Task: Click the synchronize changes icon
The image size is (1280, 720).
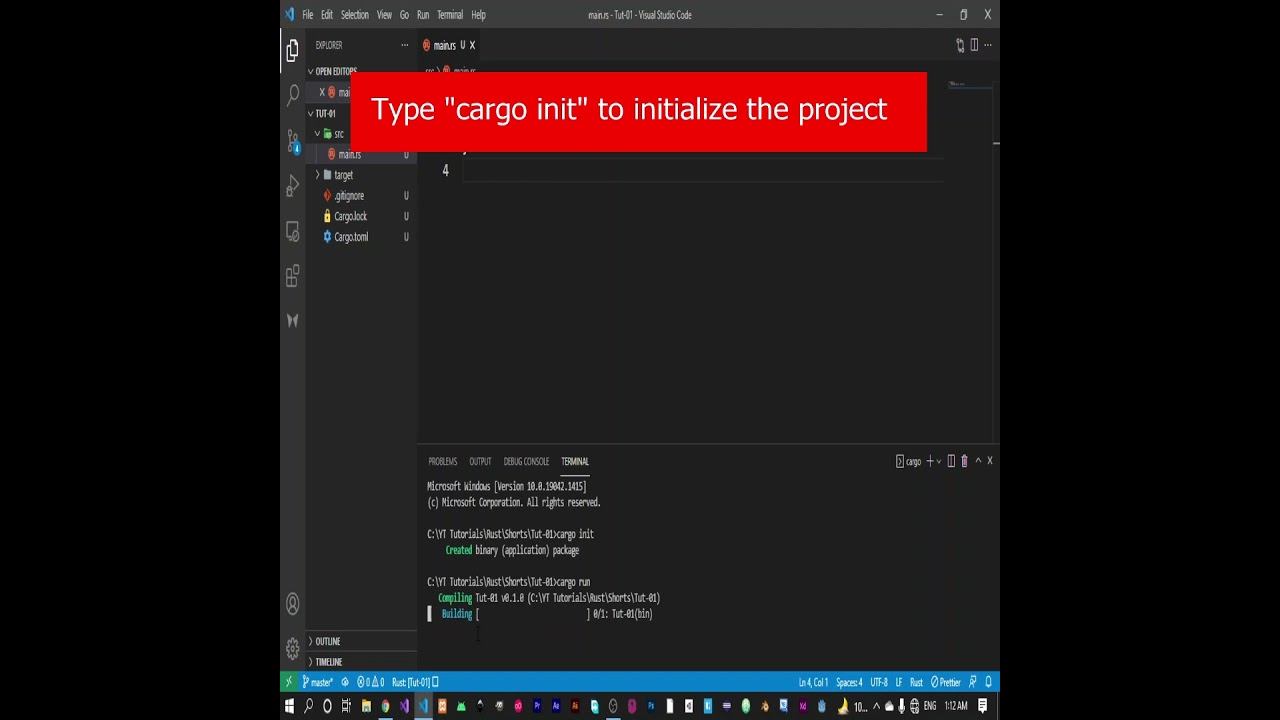Action: tap(345, 682)
